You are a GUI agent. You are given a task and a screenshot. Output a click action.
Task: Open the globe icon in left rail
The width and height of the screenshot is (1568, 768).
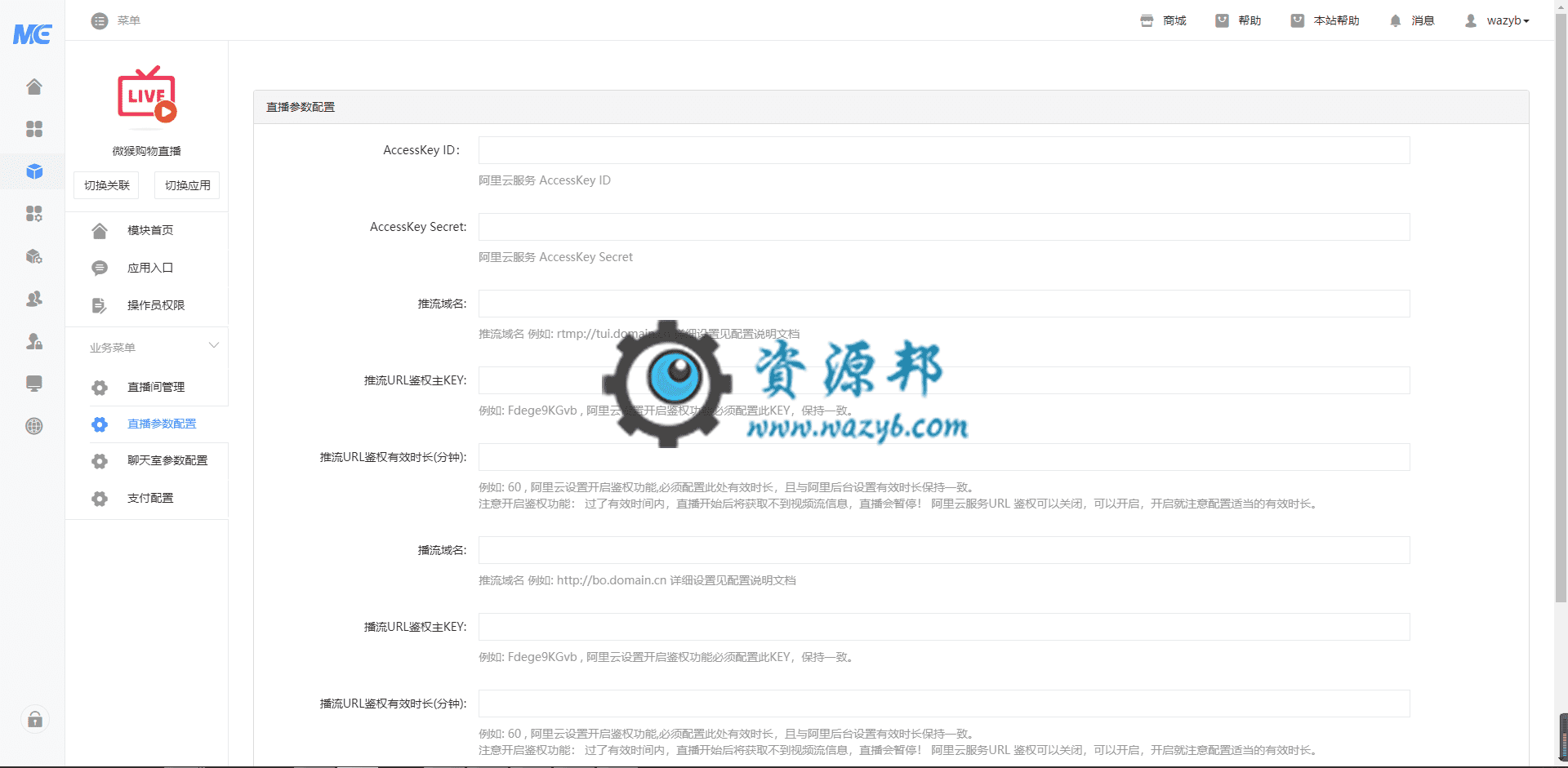(x=33, y=426)
